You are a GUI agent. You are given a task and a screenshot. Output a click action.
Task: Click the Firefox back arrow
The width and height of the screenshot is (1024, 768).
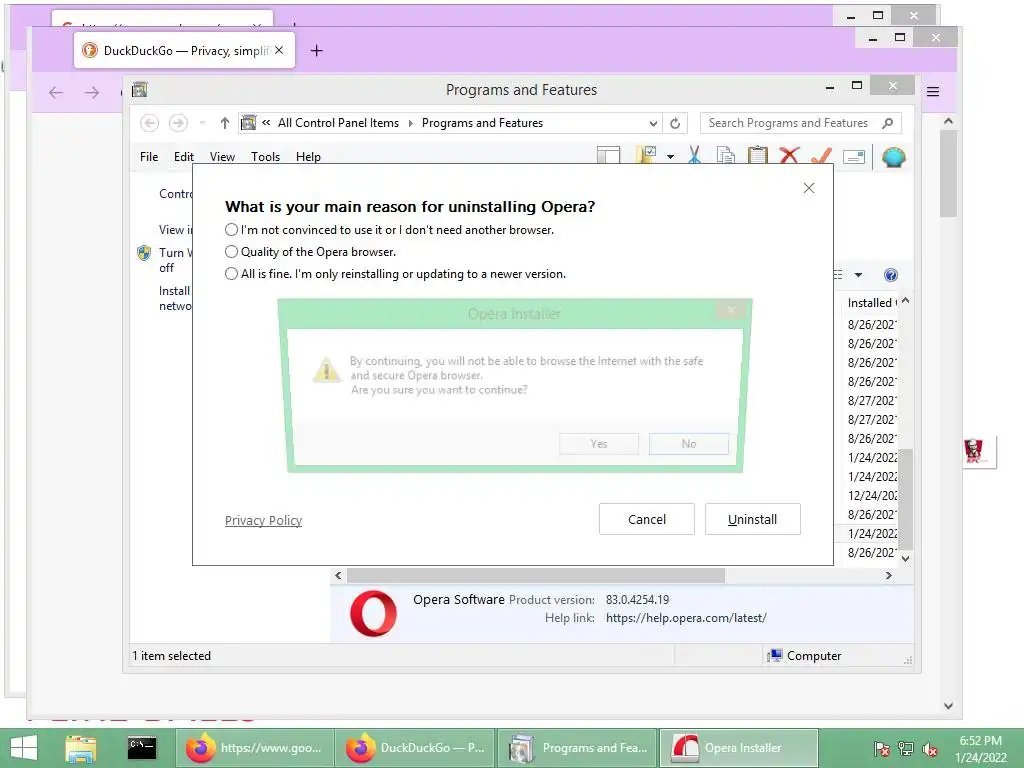tap(56, 93)
